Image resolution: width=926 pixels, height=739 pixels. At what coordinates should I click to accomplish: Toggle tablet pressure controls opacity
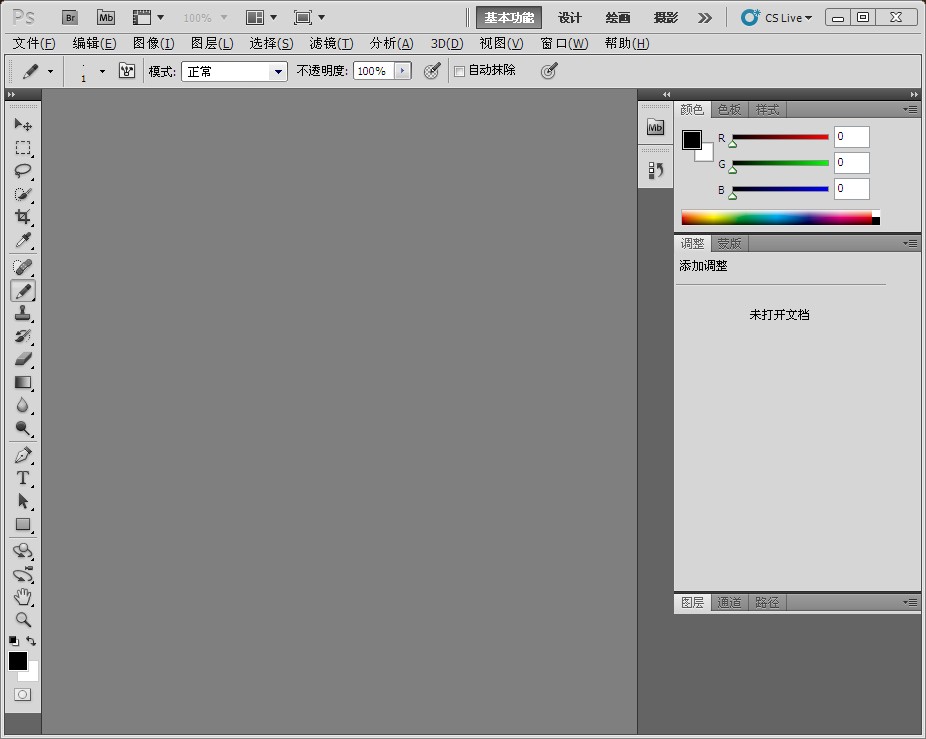coord(432,71)
